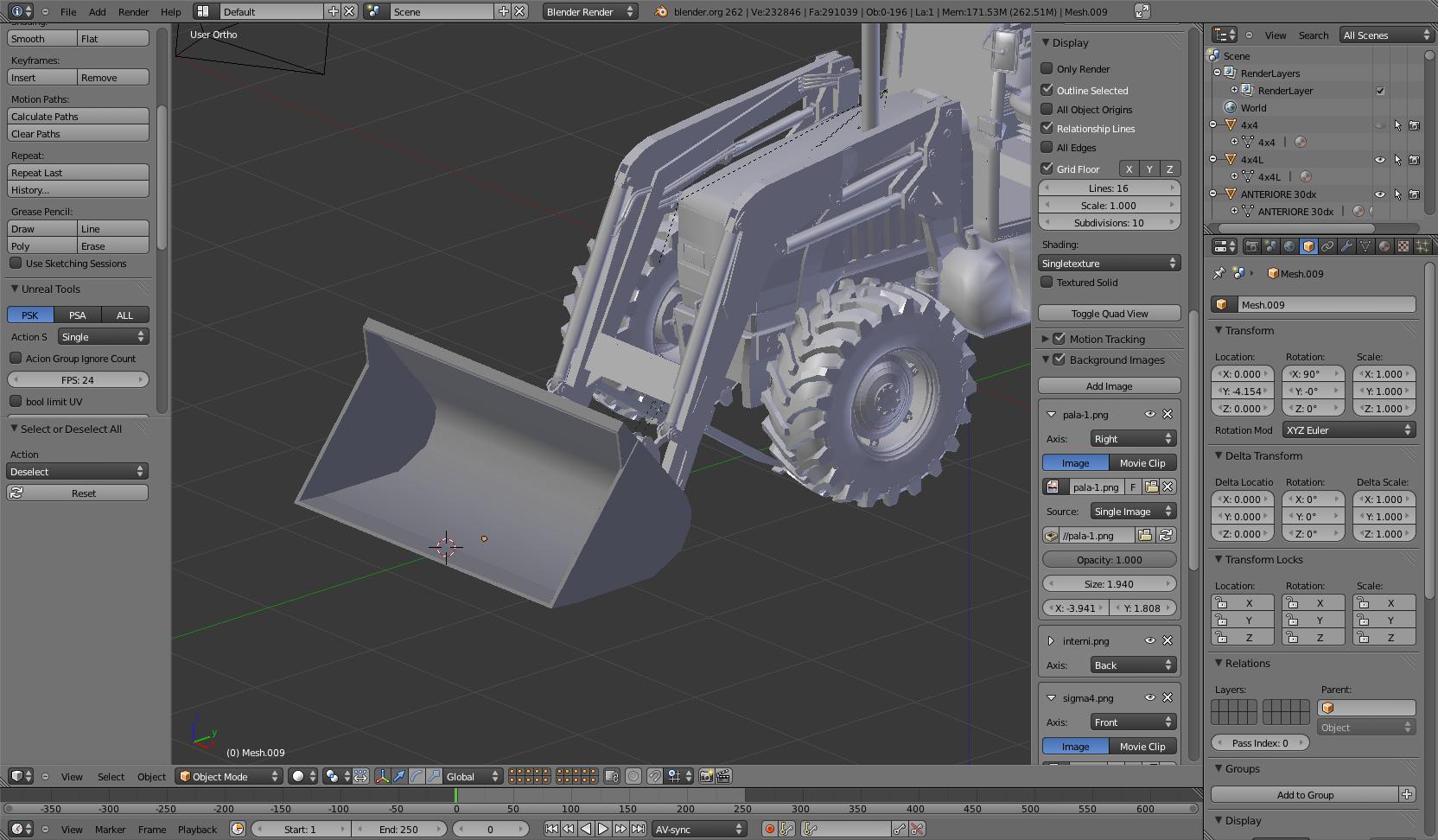Open the Add menu in the info header
Viewport: 1438px width, 840px height.
tap(98, 11)
